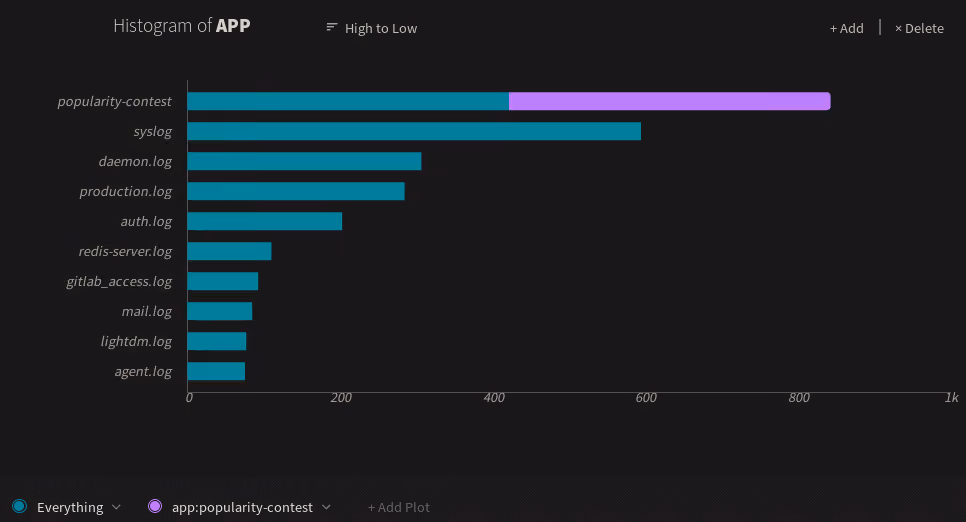This screenshot has height=522, width=966.
Task: Click the 200 axis tick label
Action: [341, 398]
